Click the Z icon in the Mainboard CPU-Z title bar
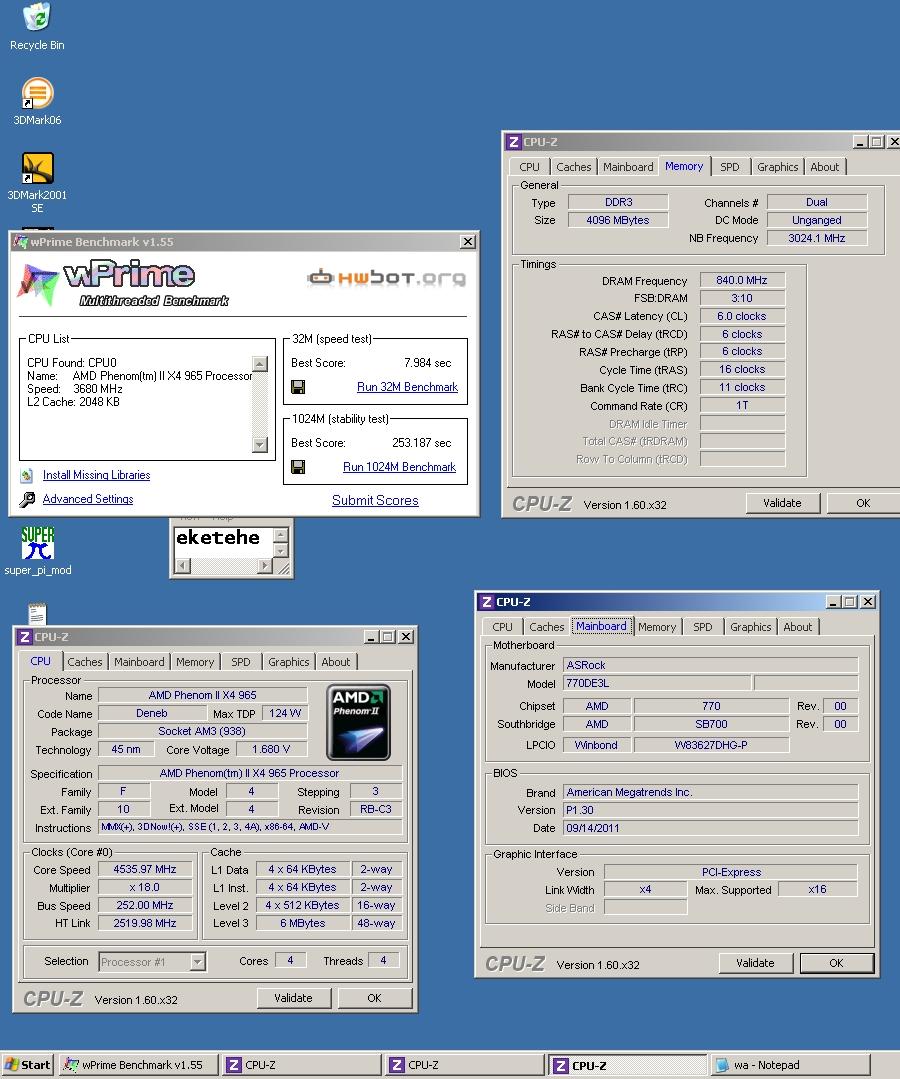This screenshot has width=900, height=1079. [486, 601]
